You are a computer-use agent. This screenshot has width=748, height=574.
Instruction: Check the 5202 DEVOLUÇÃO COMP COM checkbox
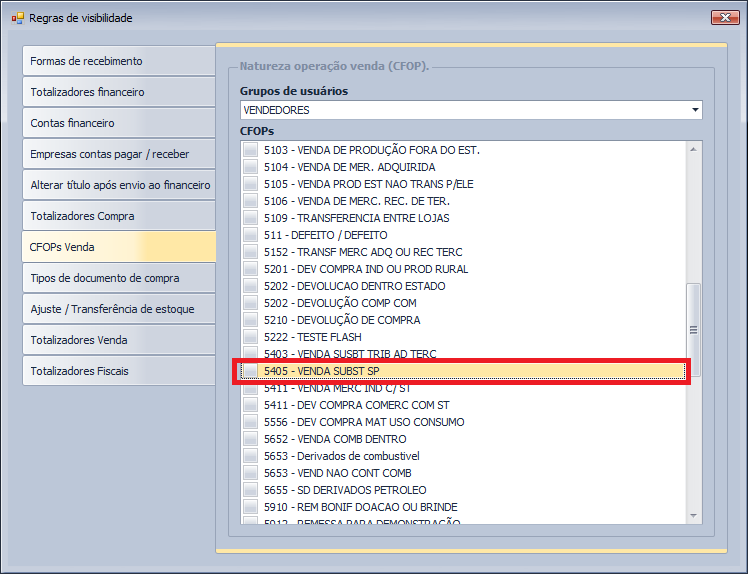[x=250, y=303]
